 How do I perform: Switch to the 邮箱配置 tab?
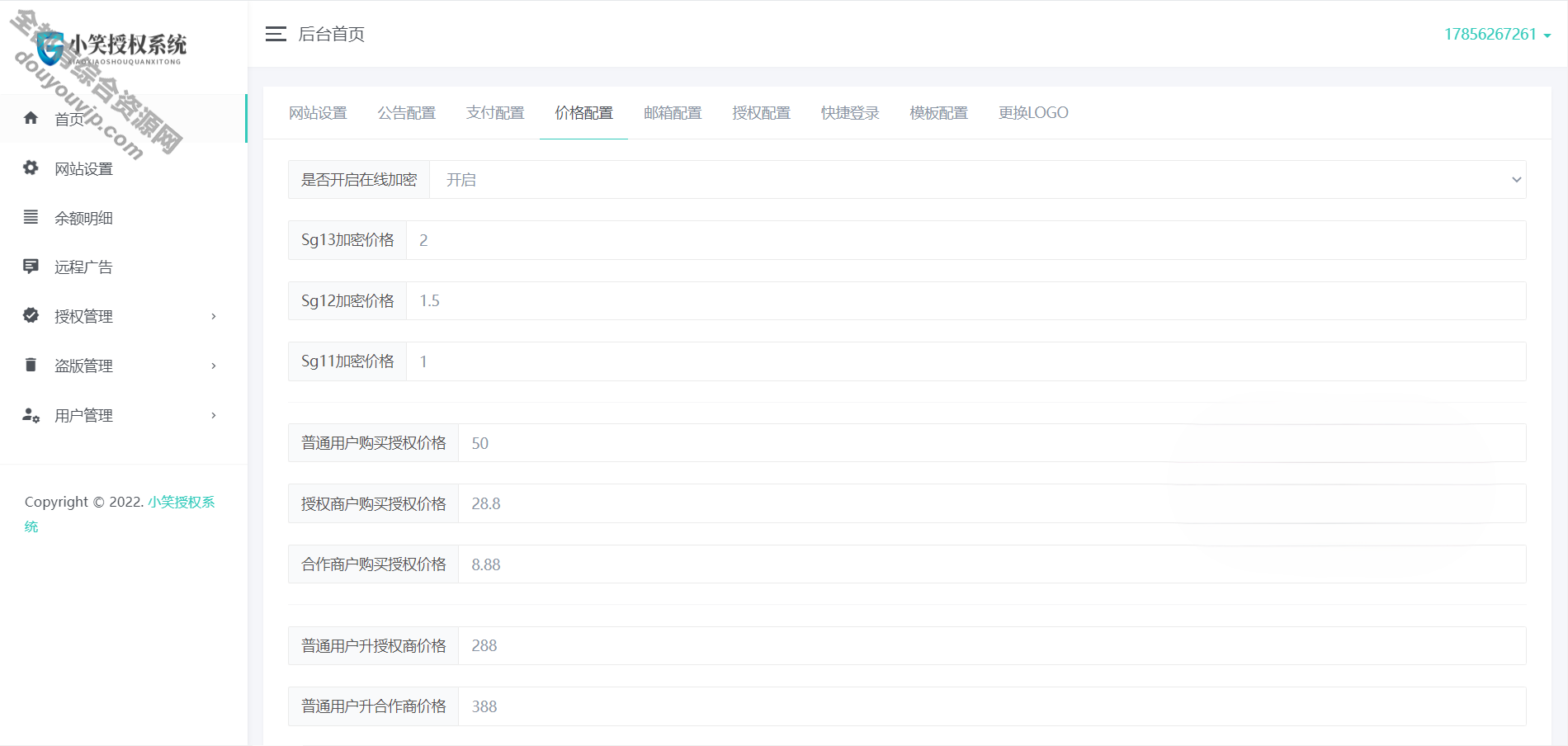[673, 113]
